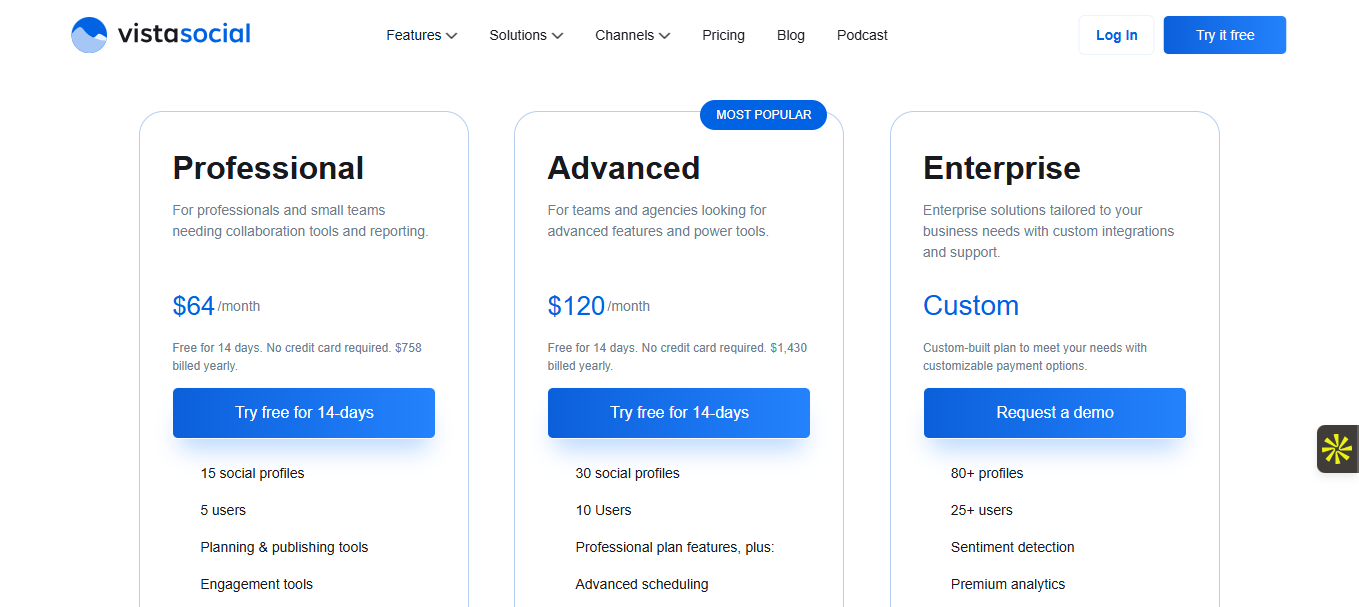Click the Professional plan heading
The image size is (1359, 607).
tap(268, 168)
